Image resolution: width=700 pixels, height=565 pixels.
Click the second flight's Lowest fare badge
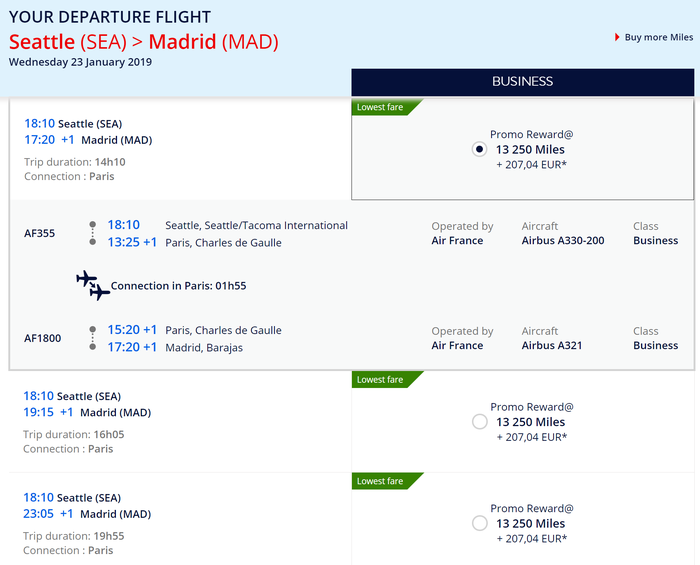[381, 380]
